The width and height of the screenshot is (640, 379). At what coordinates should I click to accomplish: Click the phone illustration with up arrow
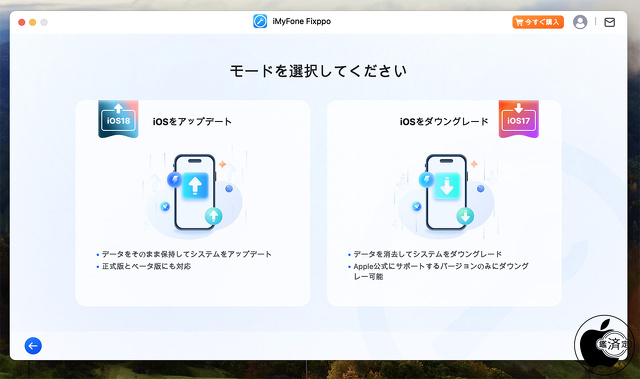(194, 193)
